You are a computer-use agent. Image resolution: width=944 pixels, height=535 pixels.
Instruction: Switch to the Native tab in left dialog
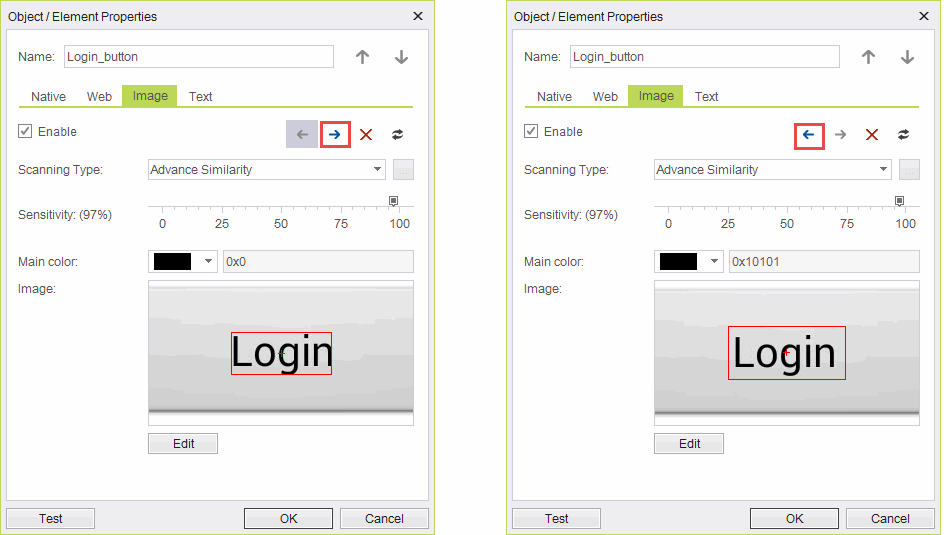pos(48,97)
